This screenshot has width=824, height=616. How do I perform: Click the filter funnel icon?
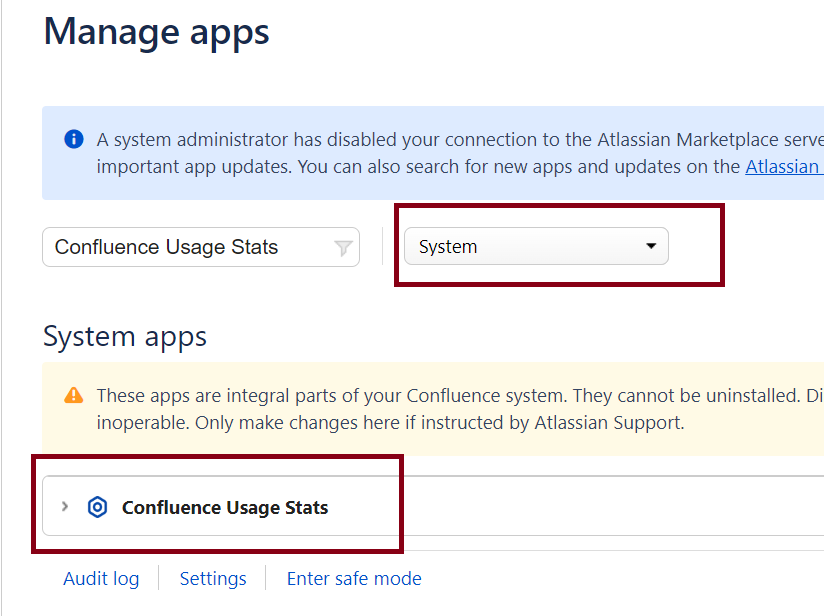[x=343, y=248]
